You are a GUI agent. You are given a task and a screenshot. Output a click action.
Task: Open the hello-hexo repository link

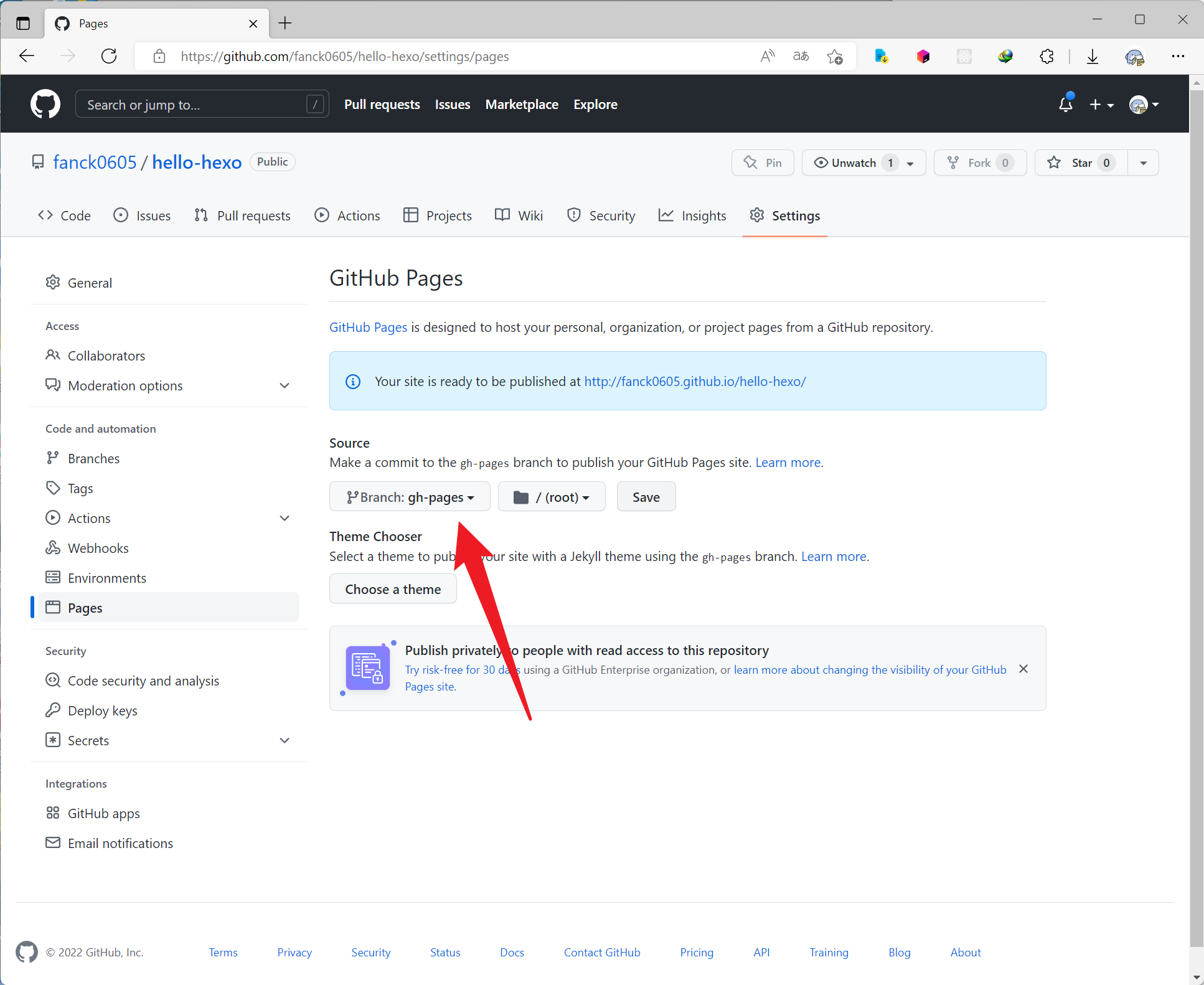pyautogui.click(x=197, y=162)
